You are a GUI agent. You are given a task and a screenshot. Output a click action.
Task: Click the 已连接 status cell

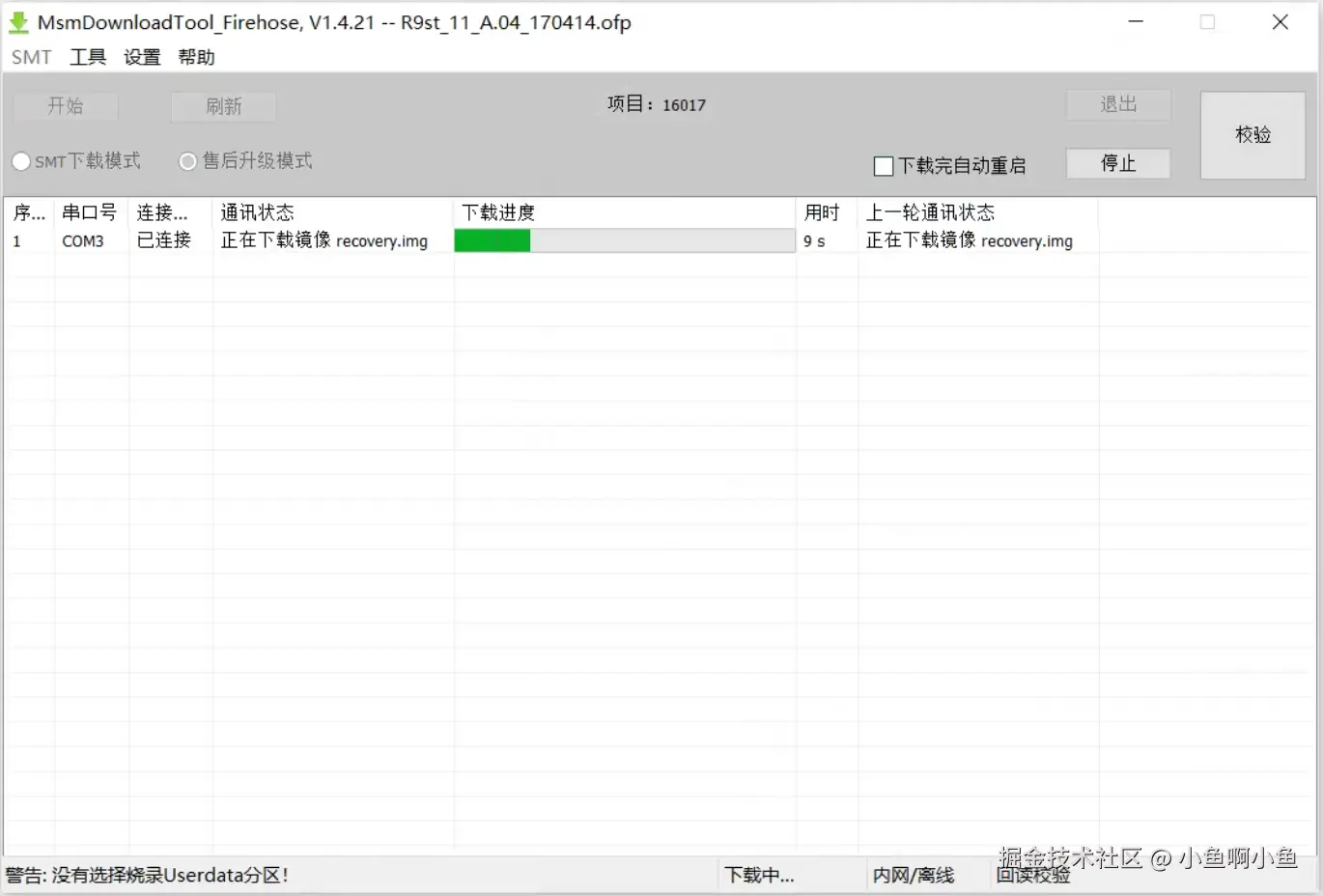coord(164,240)
